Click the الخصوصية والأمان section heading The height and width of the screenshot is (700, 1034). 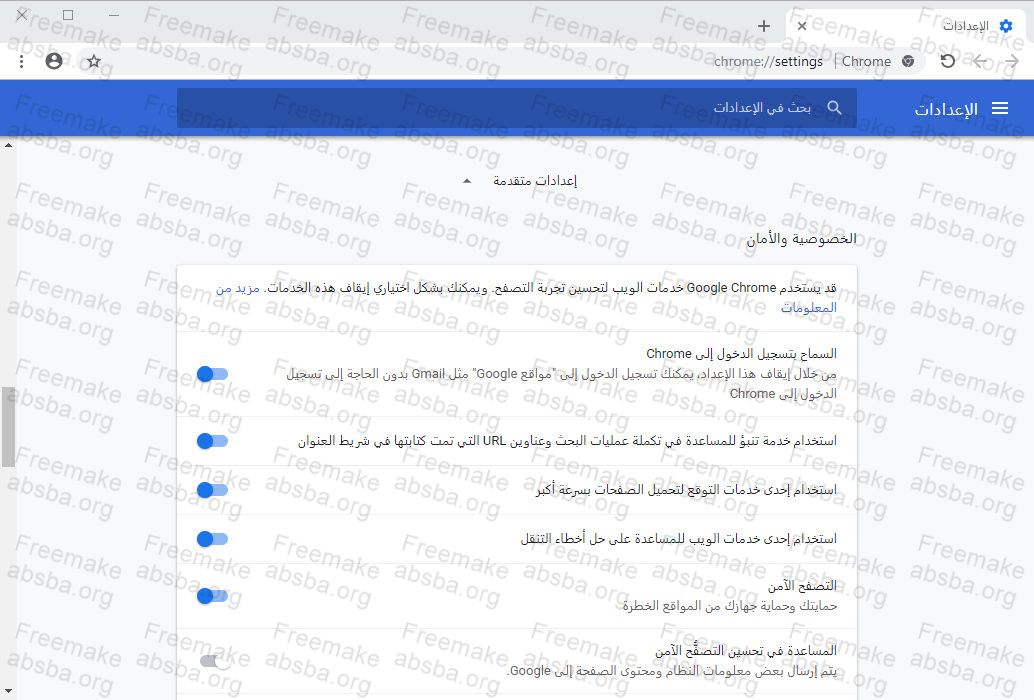point(801,239)
